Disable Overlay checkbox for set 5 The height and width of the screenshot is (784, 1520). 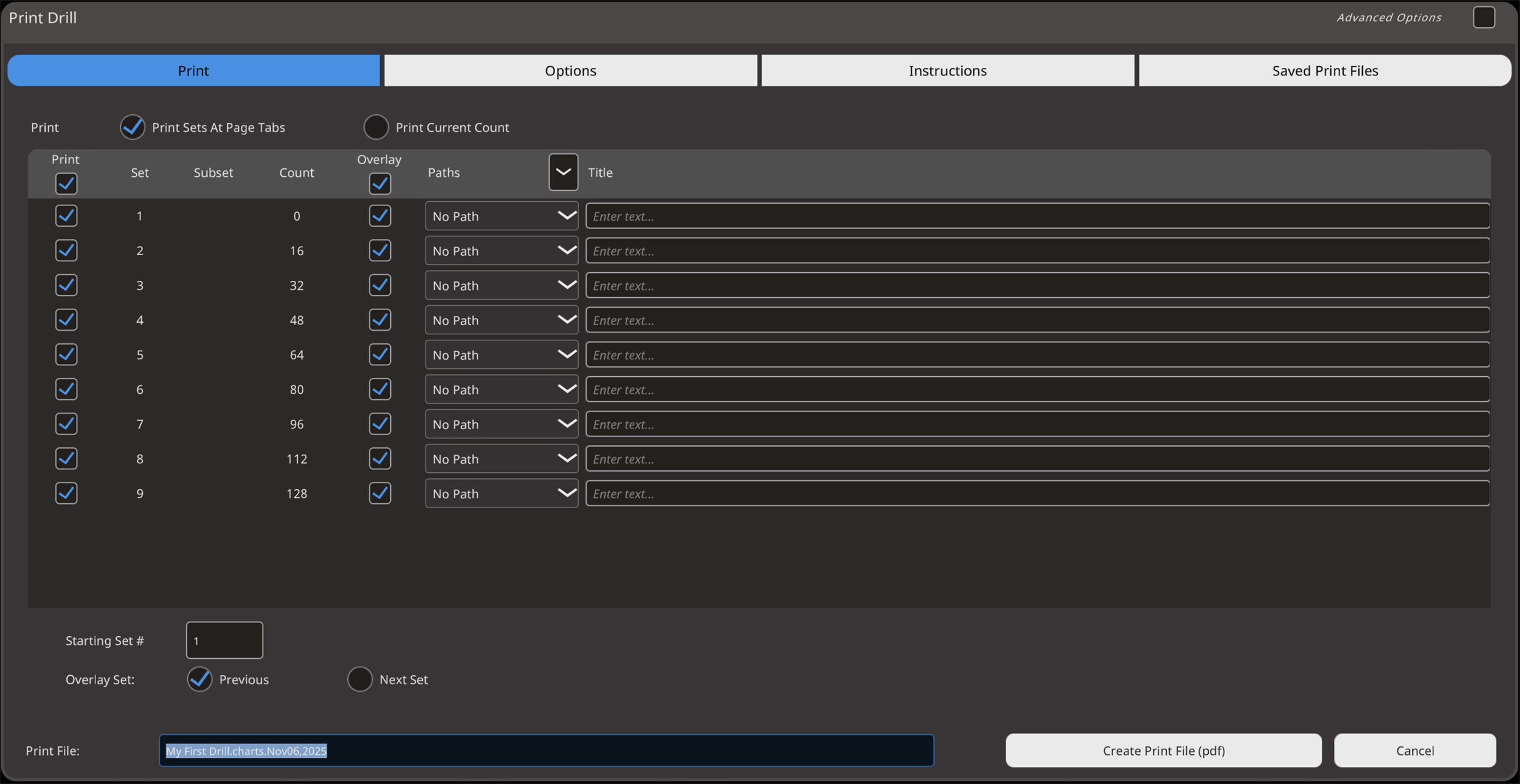380,354
